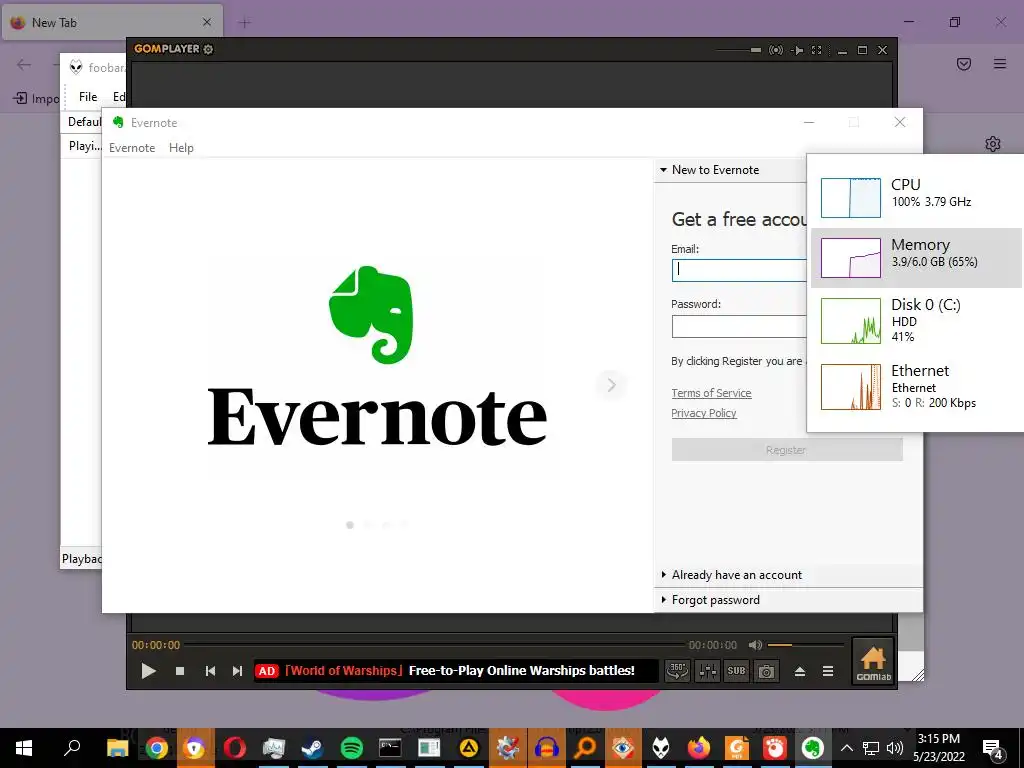Screen dimensions: 1024x768
Task: Click the eject/open file icon in GOM Player
Action: click(800, 671)
